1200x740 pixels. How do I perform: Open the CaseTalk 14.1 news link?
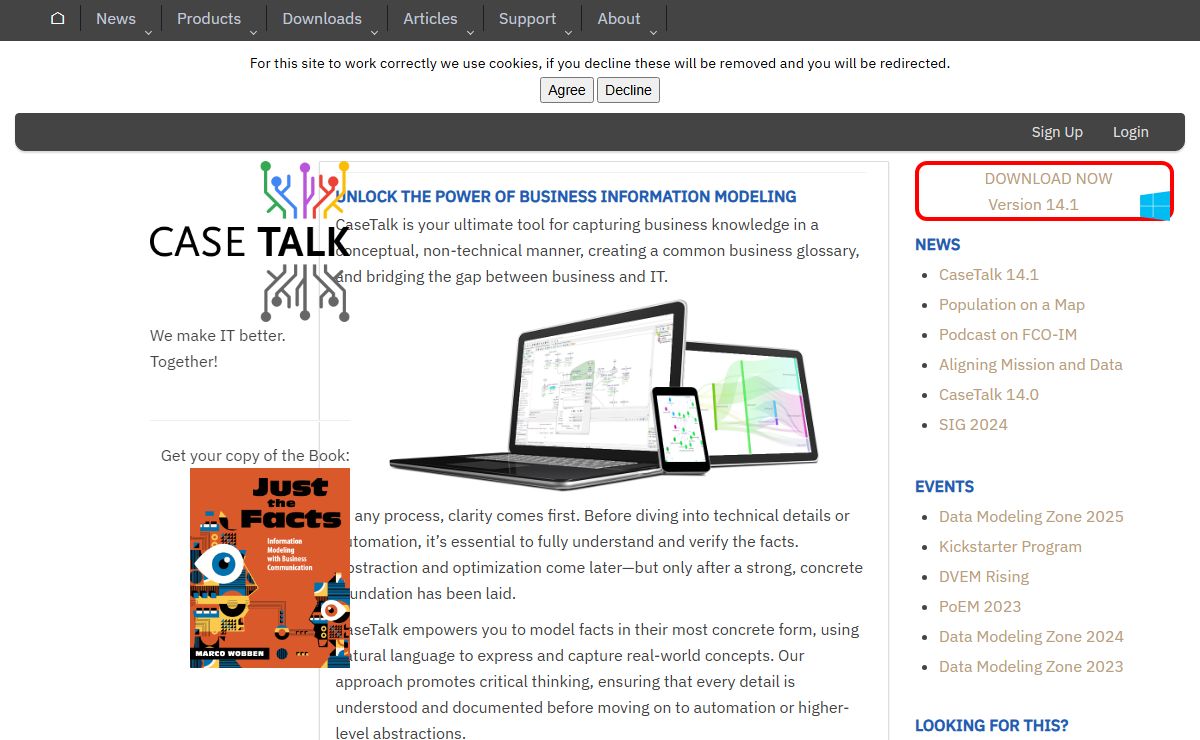tap(988, 275)
